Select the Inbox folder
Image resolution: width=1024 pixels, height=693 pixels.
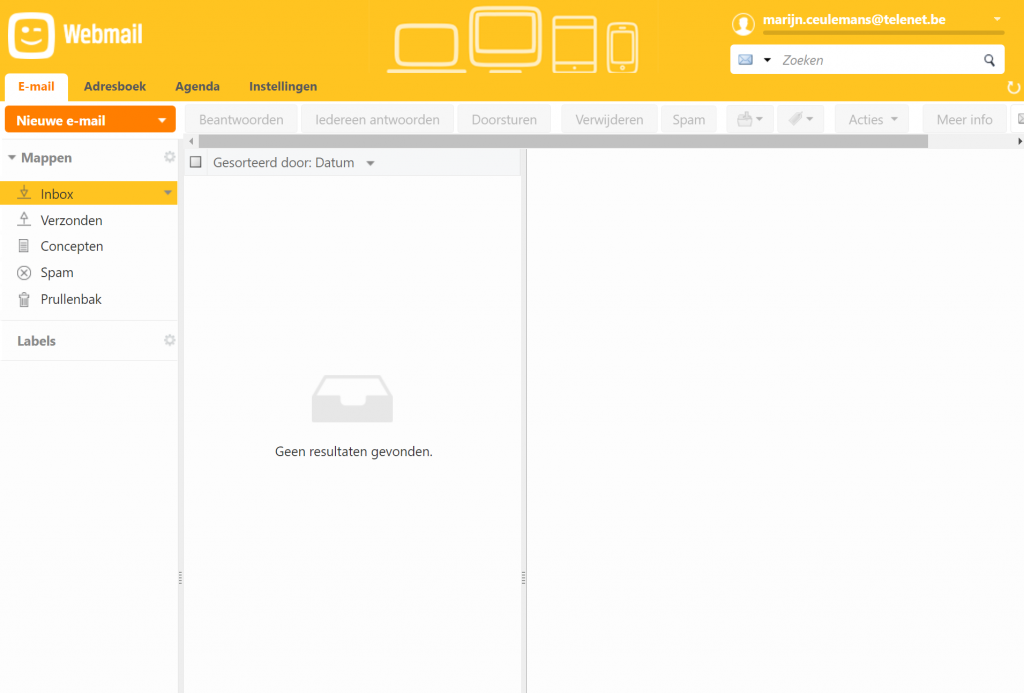point(89,193)
